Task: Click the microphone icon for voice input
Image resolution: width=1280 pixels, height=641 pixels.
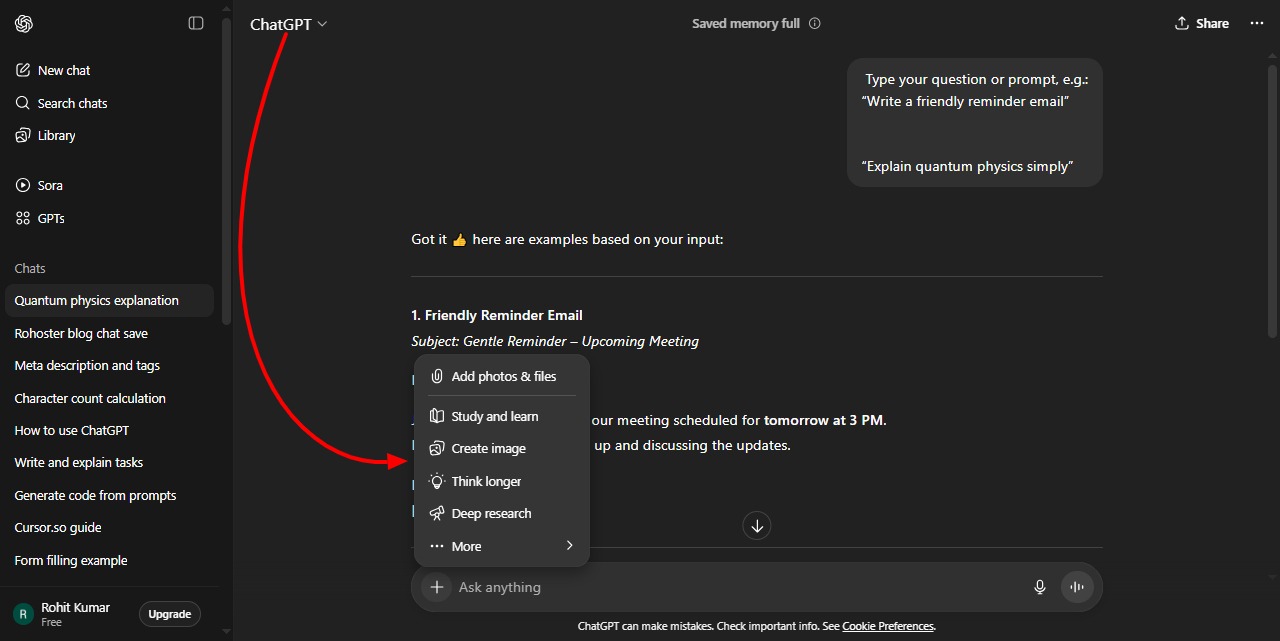Action: point(1040,587)
